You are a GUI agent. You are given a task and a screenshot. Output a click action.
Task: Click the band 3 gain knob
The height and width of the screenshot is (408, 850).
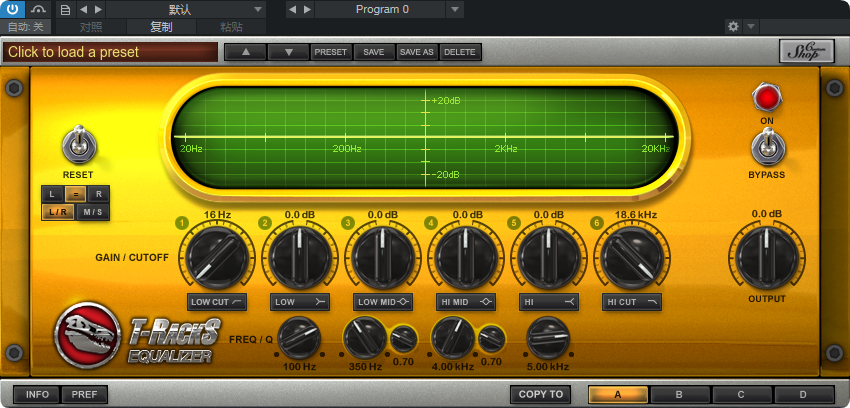(x=383, y=257)
